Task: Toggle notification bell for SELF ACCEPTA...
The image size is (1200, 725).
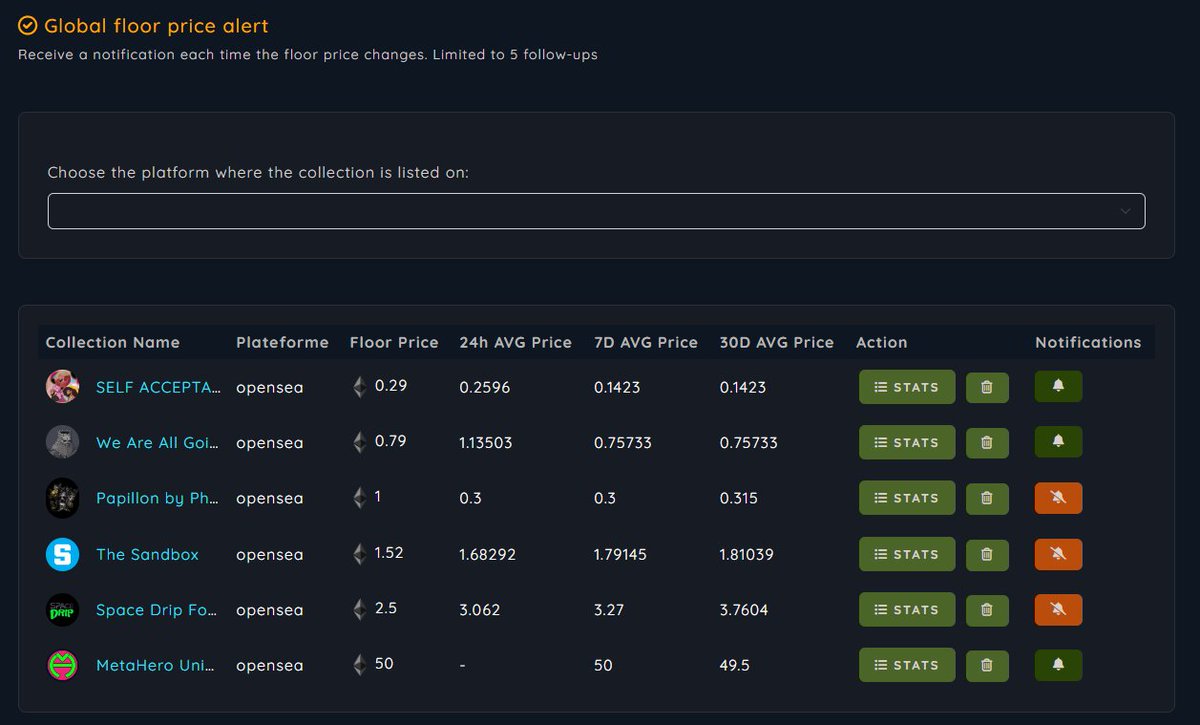Action: pyautogui.click(x=1059, y=386)
